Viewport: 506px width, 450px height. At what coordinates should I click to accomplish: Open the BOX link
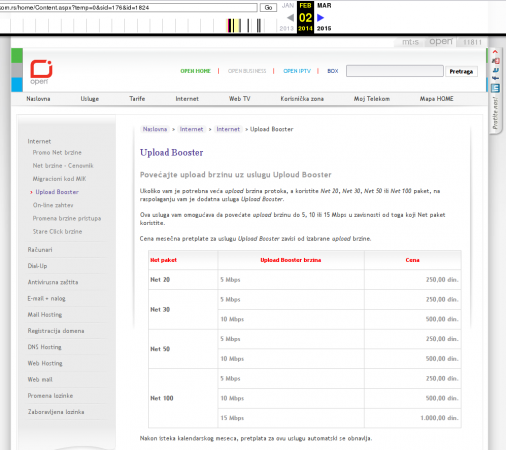[x=333, y=71]
